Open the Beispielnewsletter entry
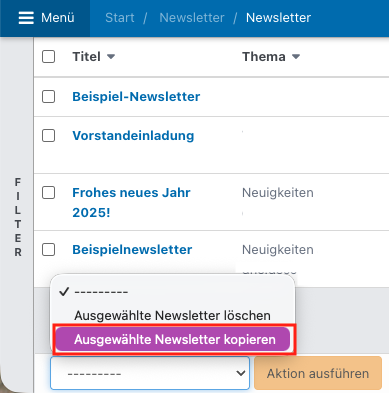The width and height of the screenshot is (389, 393). coord(132,250)
